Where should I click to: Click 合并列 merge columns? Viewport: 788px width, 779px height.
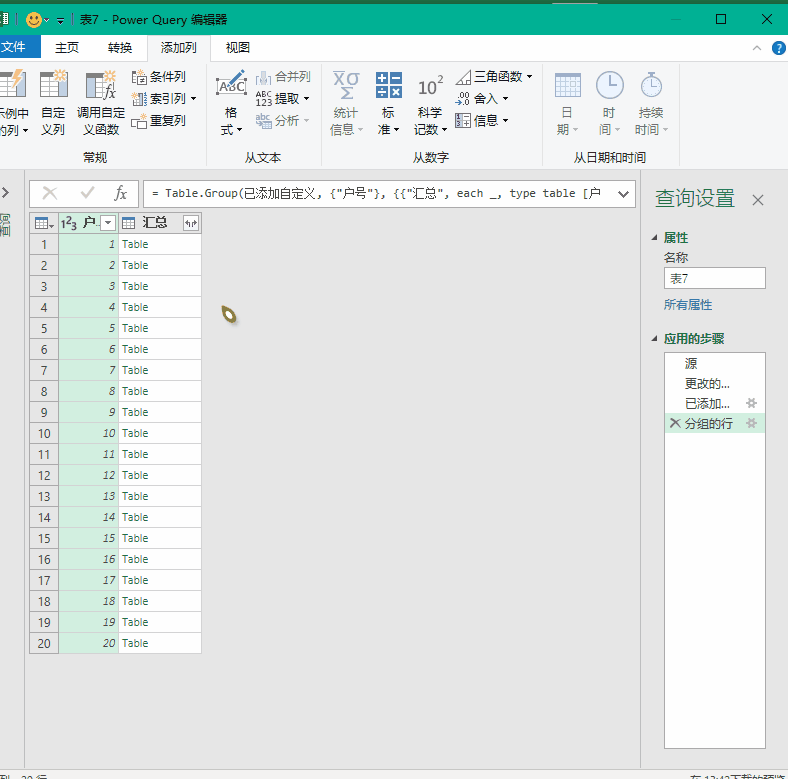pyautogui.click(x=283, y=77)
